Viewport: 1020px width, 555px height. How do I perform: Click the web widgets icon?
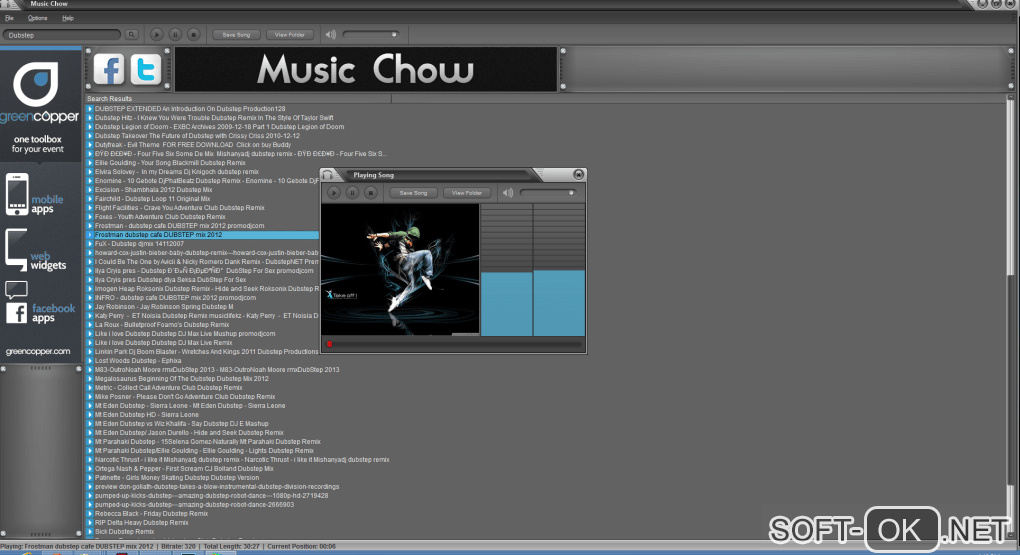(16, 249)
